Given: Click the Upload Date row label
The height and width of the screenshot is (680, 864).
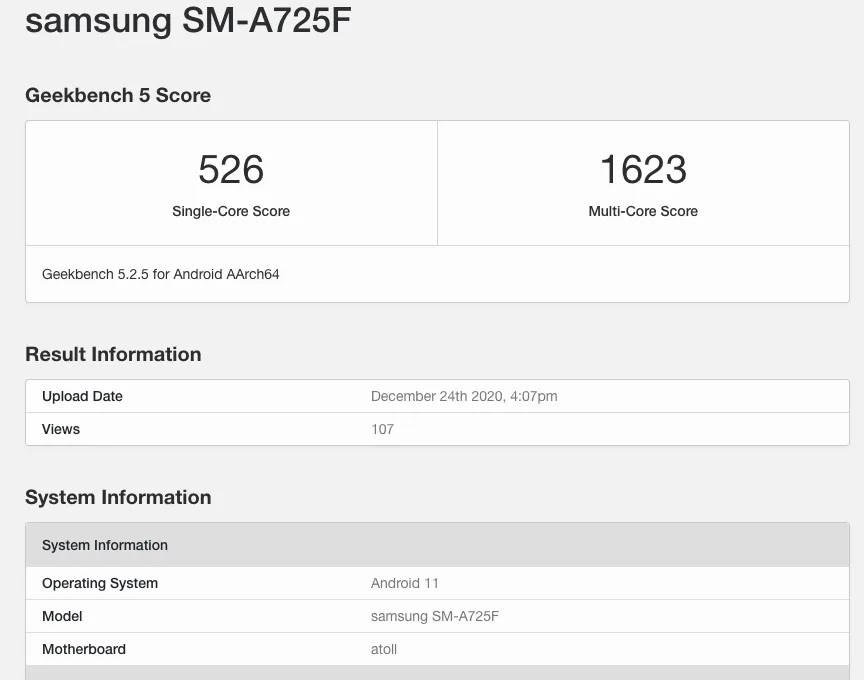Looking at the screenshot, I should coord(82,396).
